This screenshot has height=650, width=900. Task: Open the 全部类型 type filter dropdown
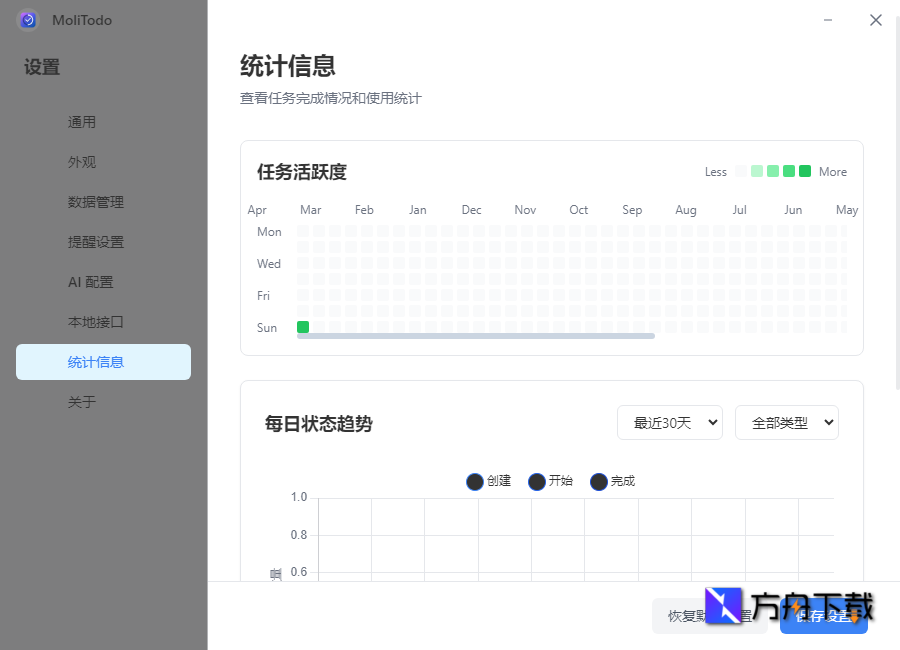point(787,422)
